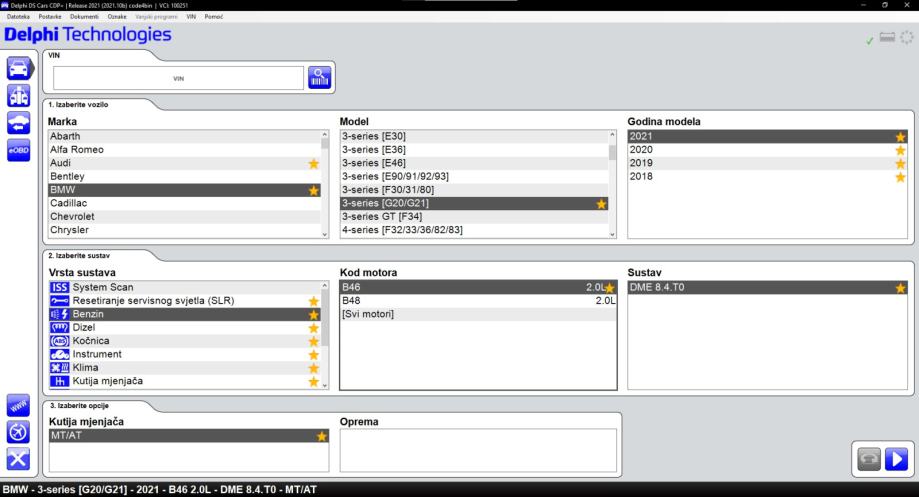Select the Klima system type
919x497 pixels.
click(185, 368)
